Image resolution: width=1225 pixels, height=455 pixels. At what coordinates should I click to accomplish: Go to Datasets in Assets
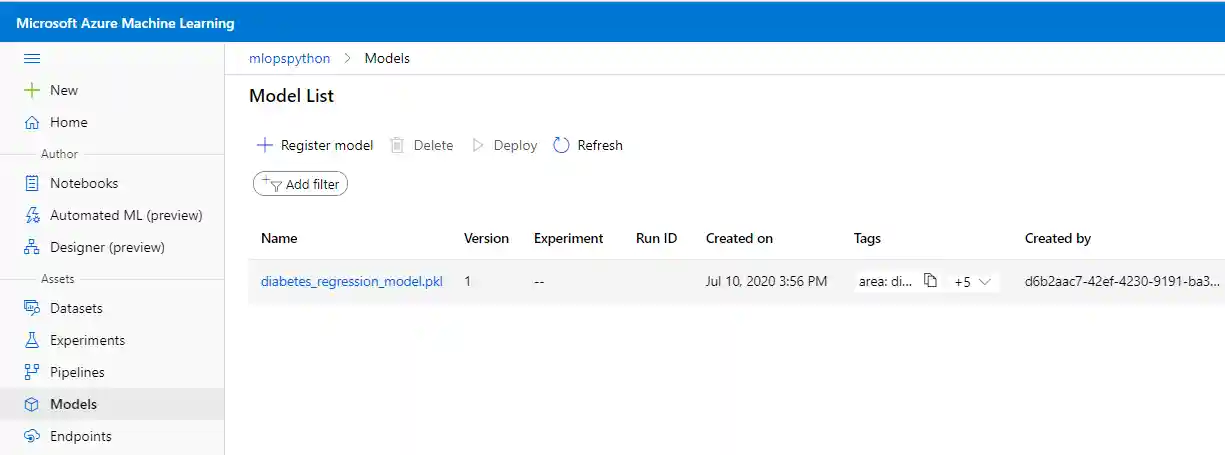pos(76,308)
